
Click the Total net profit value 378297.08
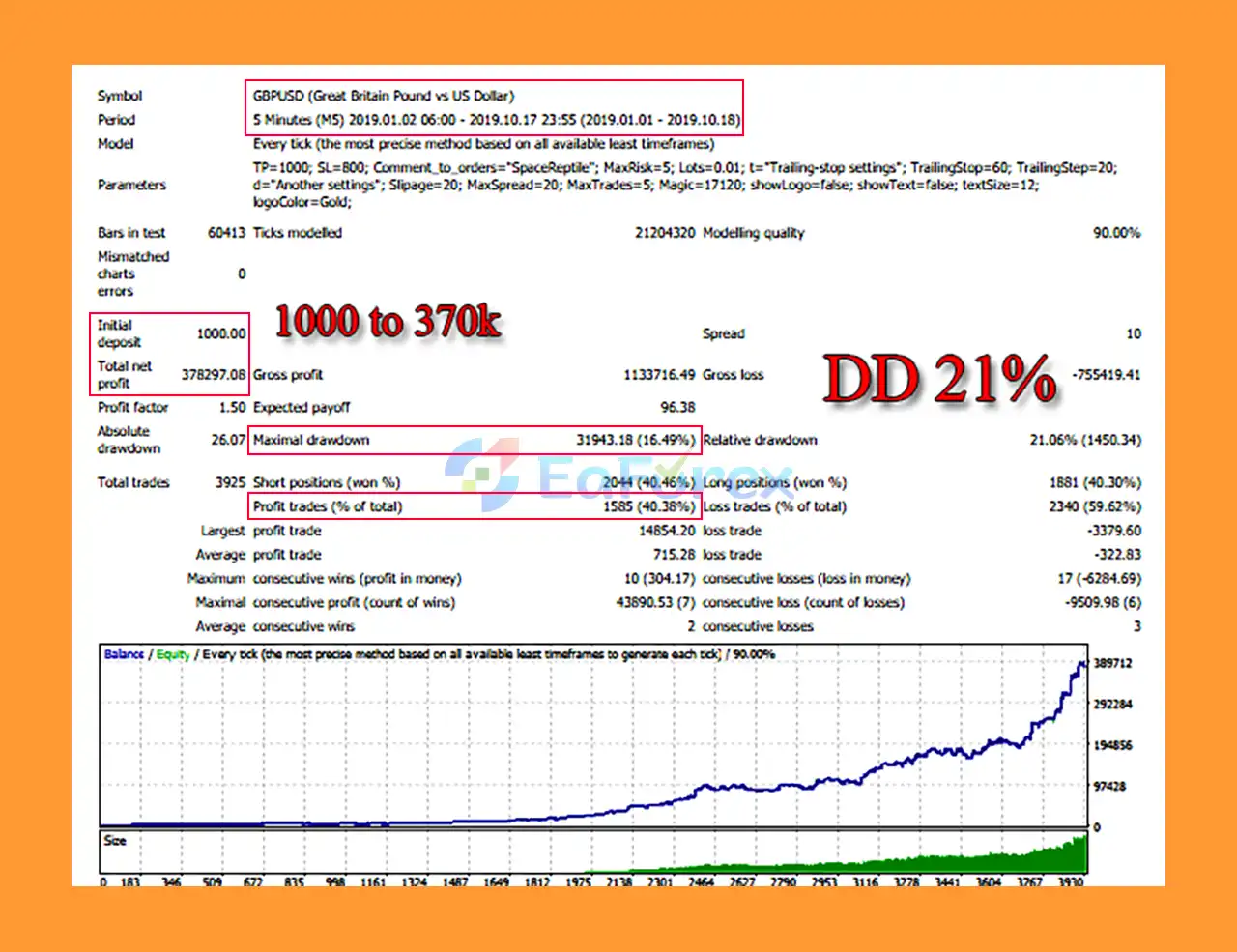click(214, 375)
